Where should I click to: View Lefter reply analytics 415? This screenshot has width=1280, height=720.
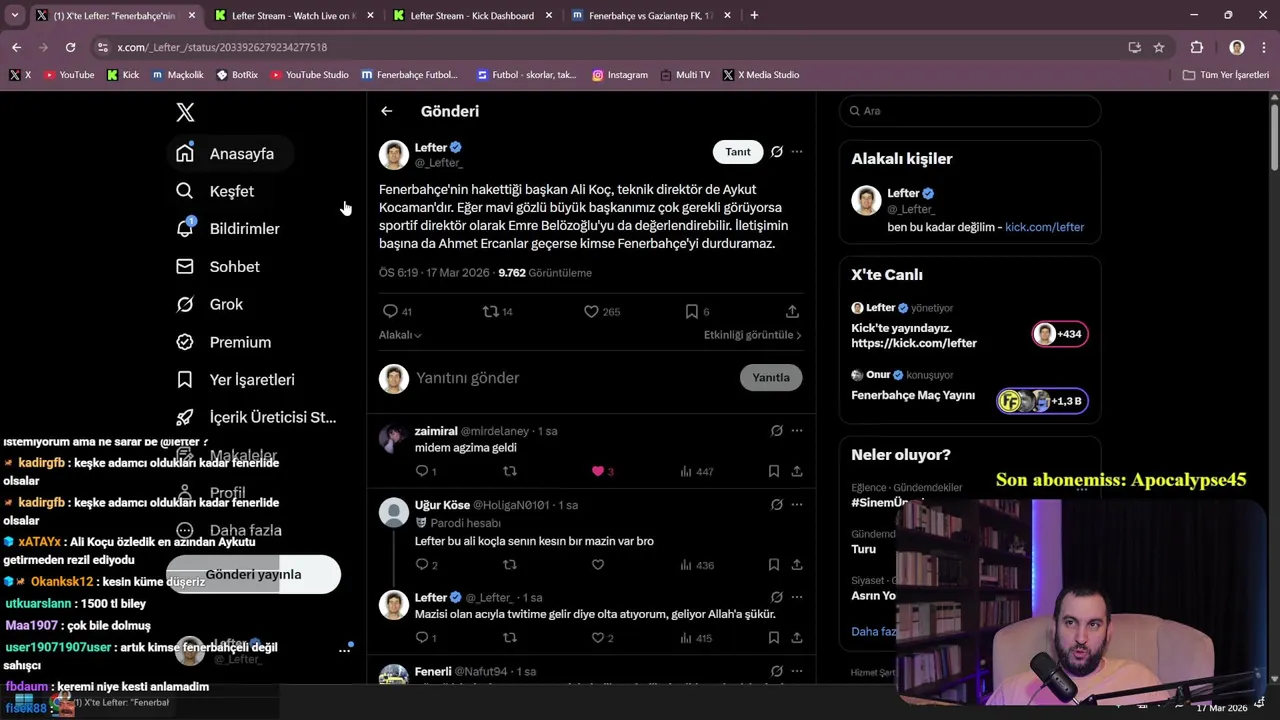(696, 638)
